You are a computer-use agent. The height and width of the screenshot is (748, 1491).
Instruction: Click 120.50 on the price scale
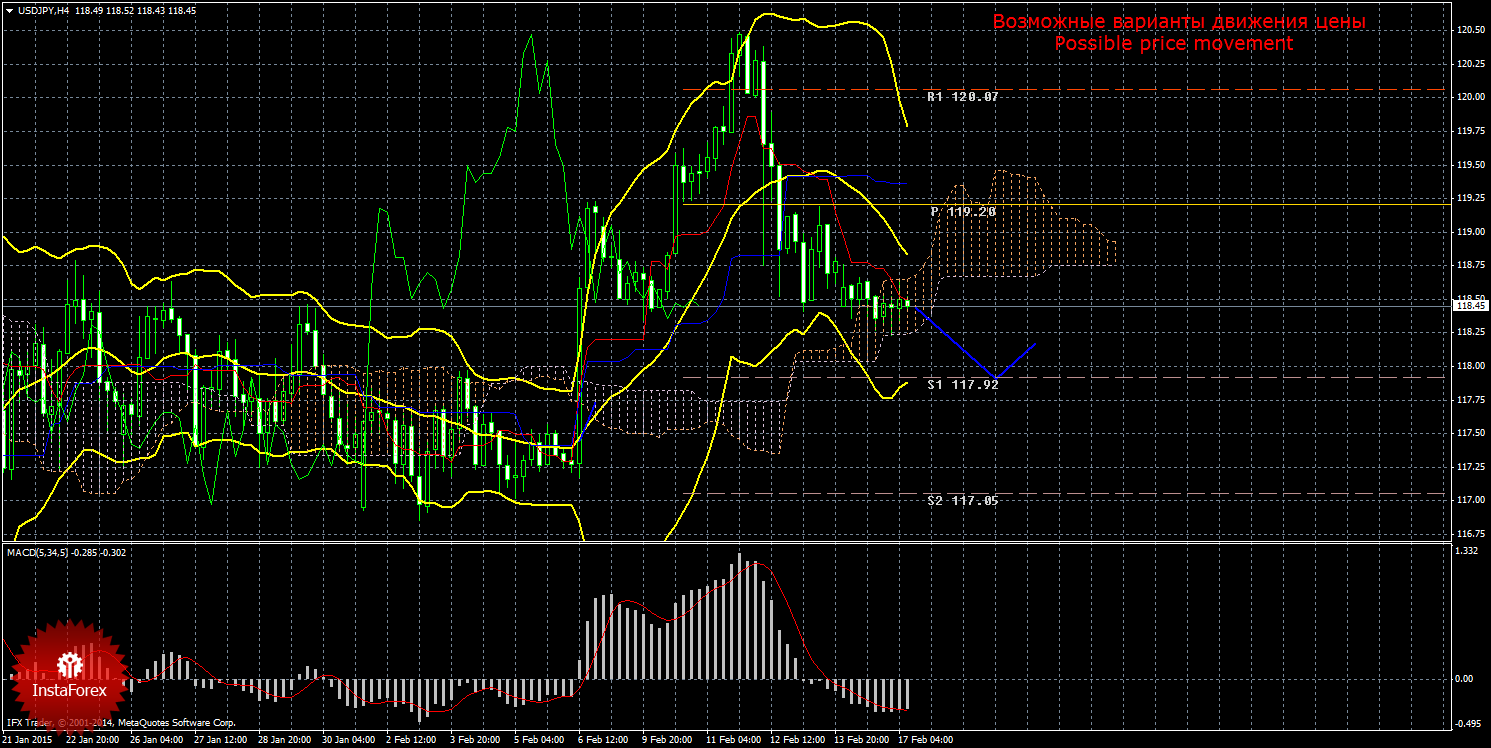(x=1470, y=30)
